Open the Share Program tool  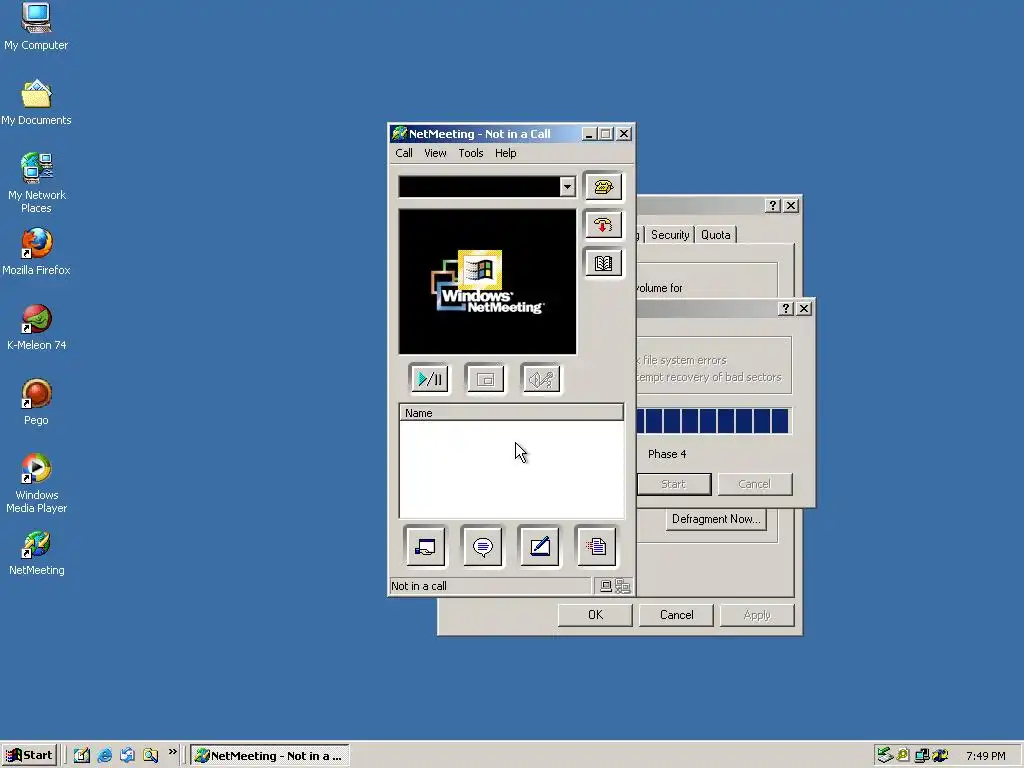pos(425,547)
